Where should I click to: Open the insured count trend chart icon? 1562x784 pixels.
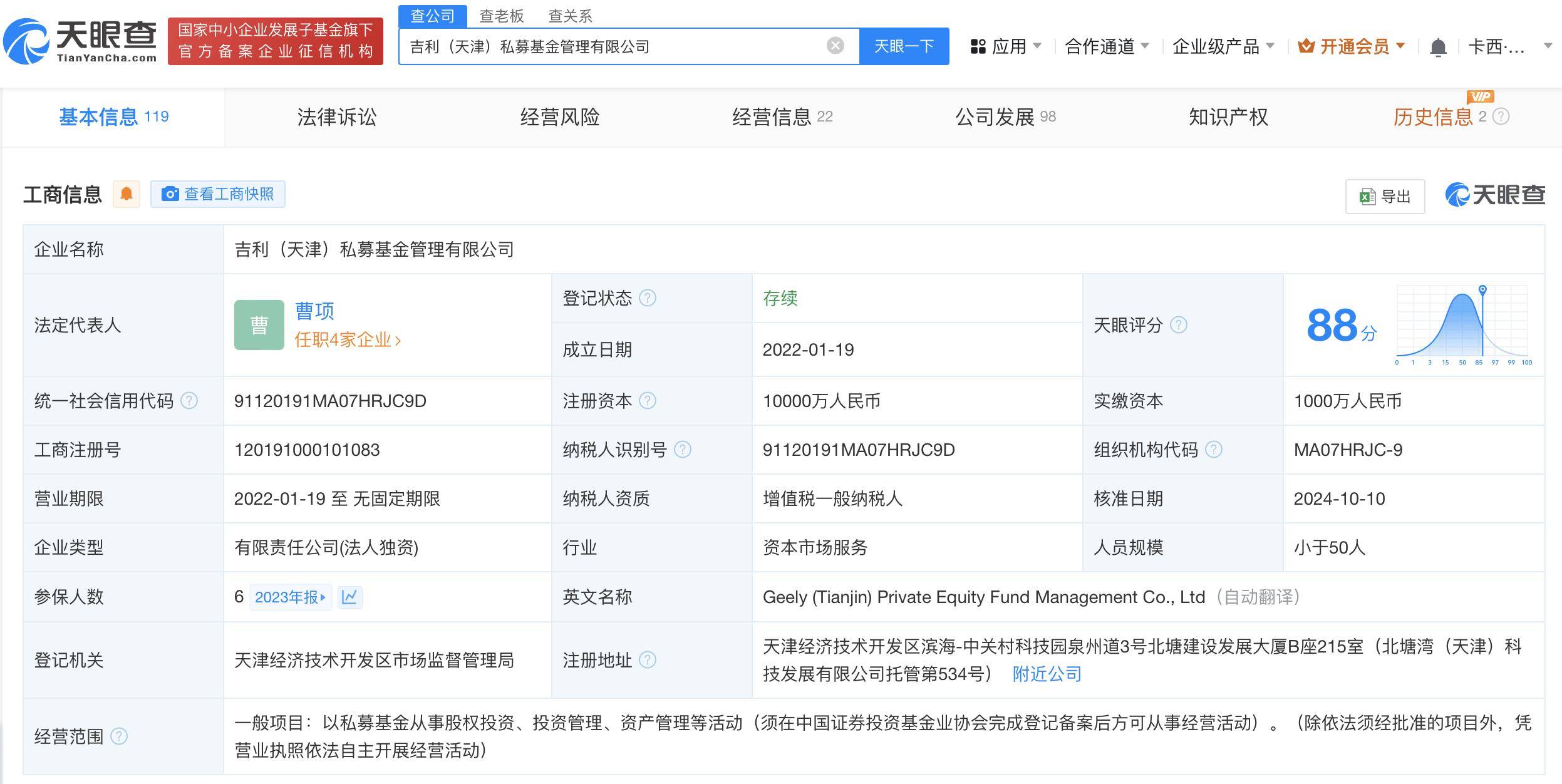point(349,597)
